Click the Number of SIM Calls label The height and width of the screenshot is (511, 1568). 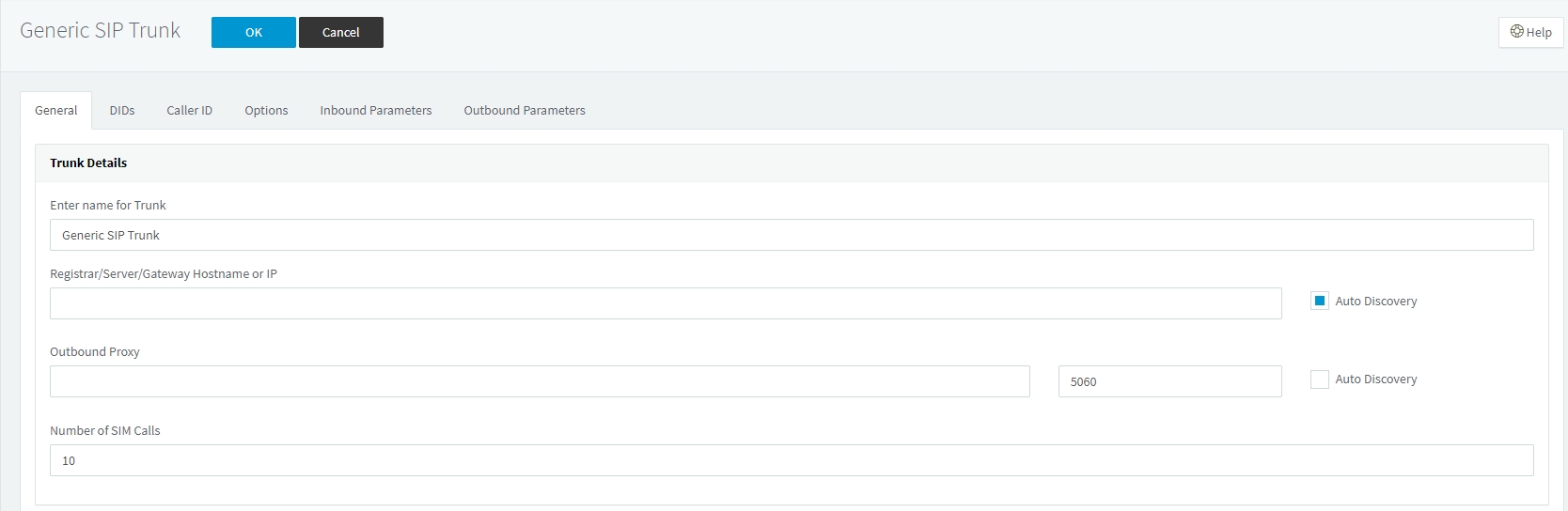pyautogui.click(x=104, y=430)
